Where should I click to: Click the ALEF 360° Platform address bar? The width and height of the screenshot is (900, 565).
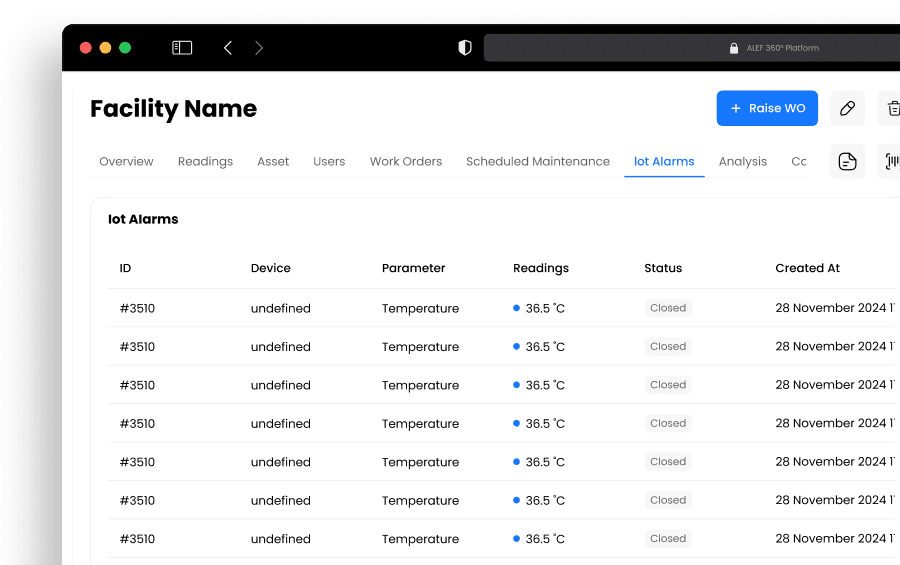pos(690,48)
